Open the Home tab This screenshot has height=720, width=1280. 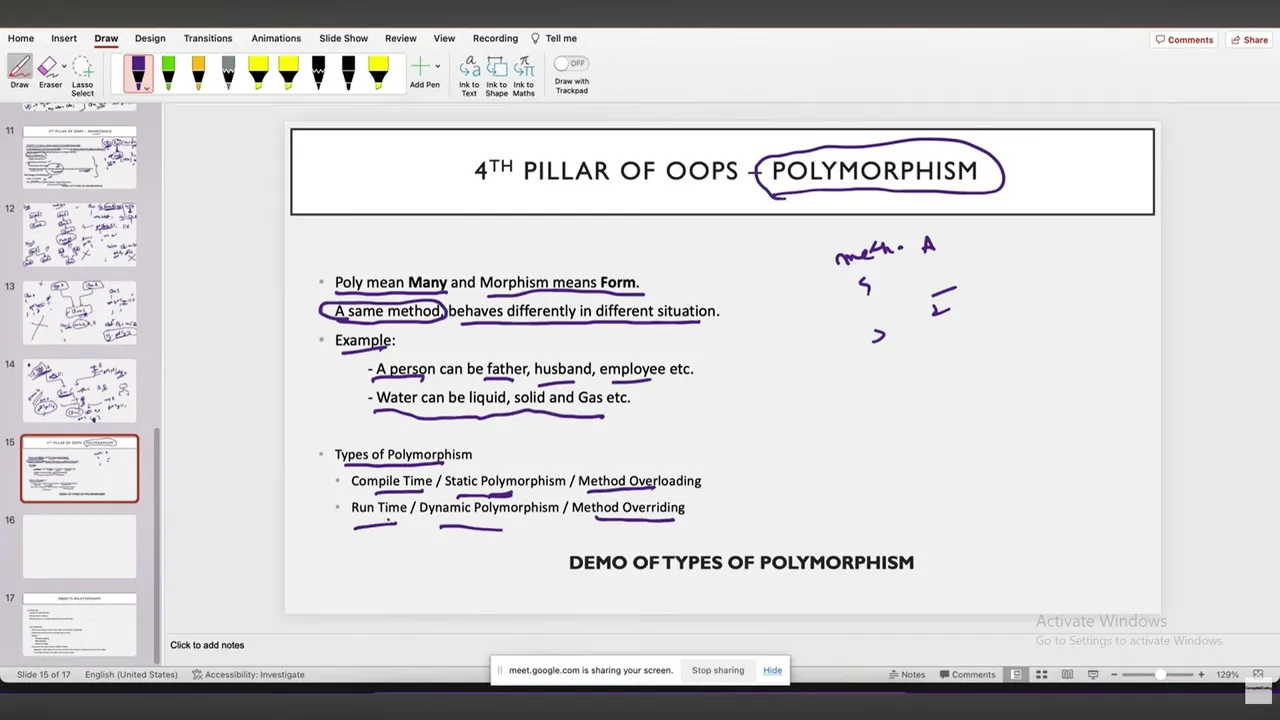point(21,38)
